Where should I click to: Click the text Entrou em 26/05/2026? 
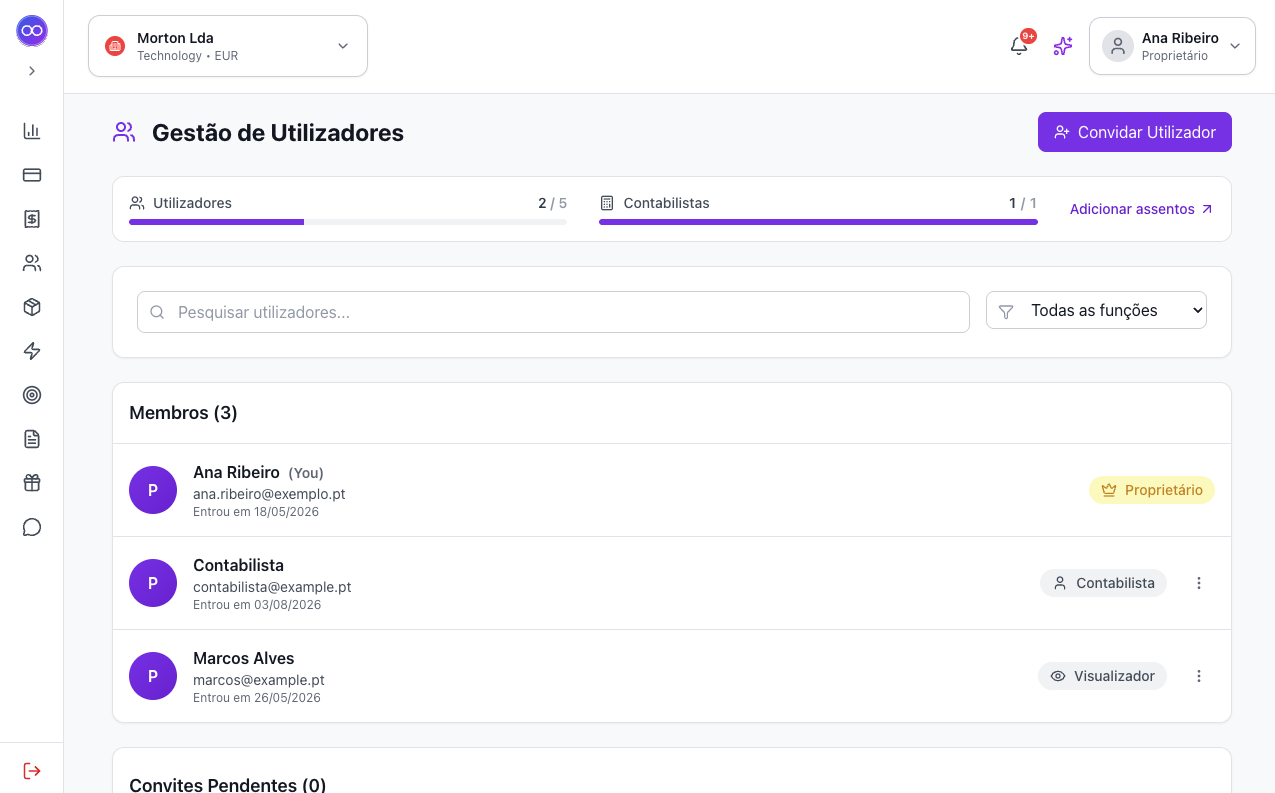(257, 698)
